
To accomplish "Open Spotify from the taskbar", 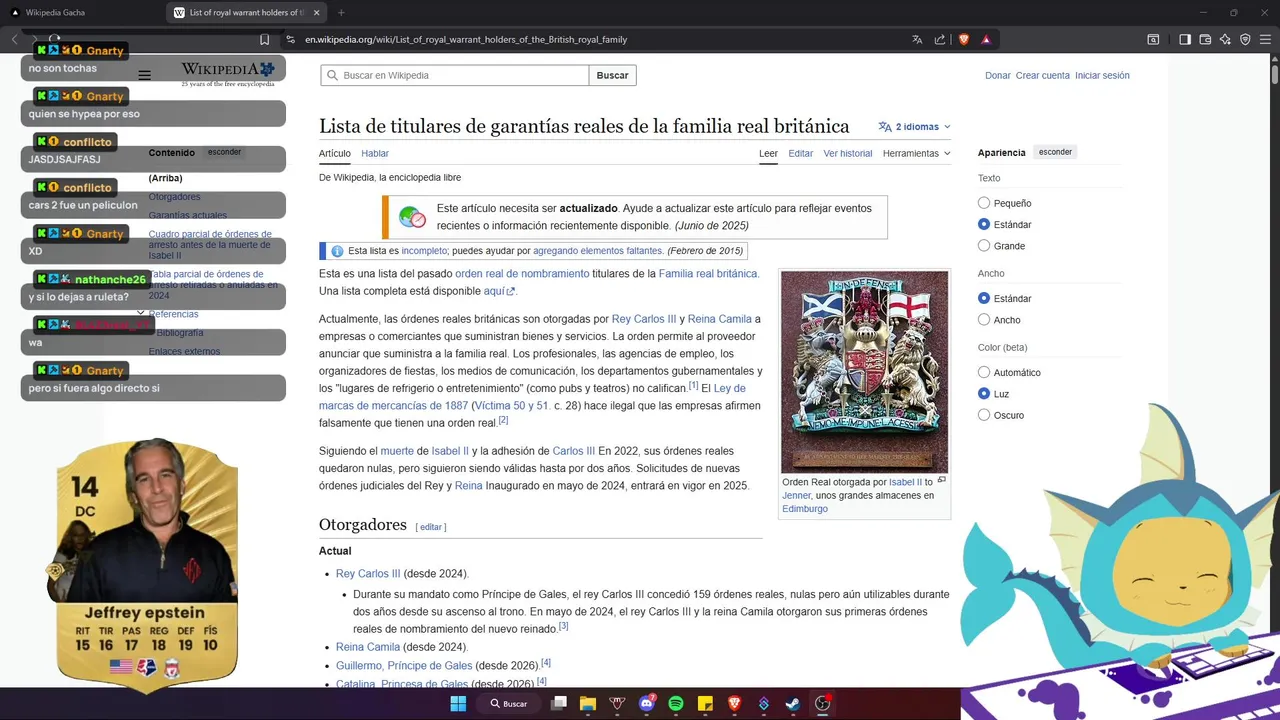I will pyautogui.click(x=676, y=704).
